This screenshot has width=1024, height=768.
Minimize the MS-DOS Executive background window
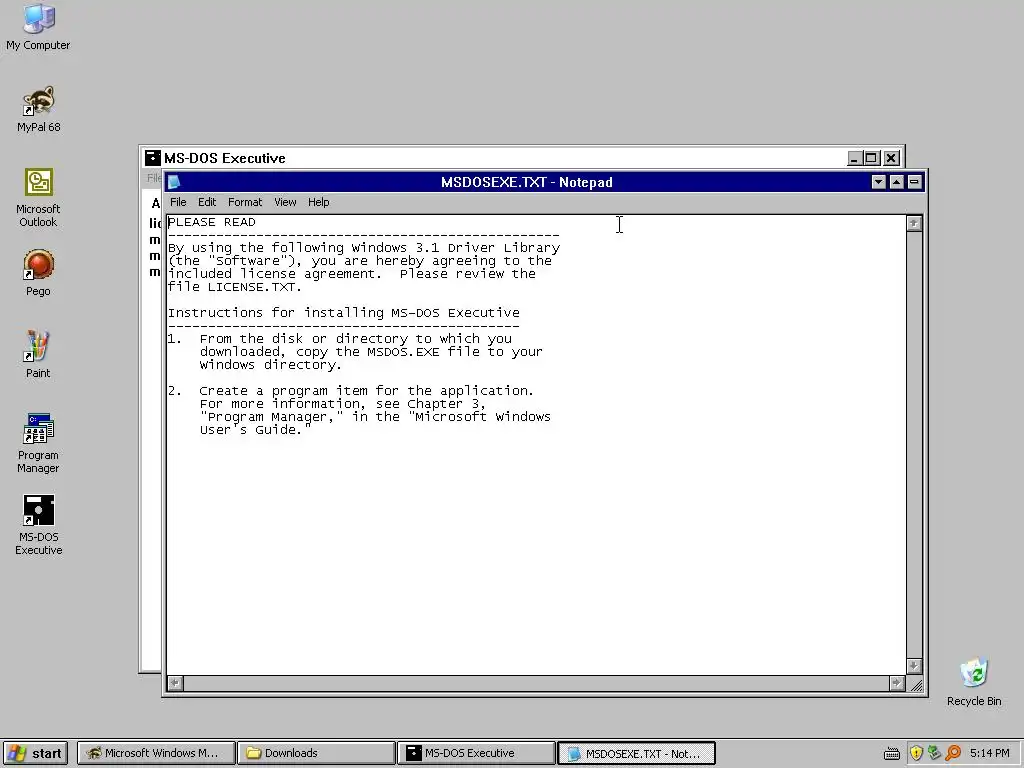click(855, 158)
